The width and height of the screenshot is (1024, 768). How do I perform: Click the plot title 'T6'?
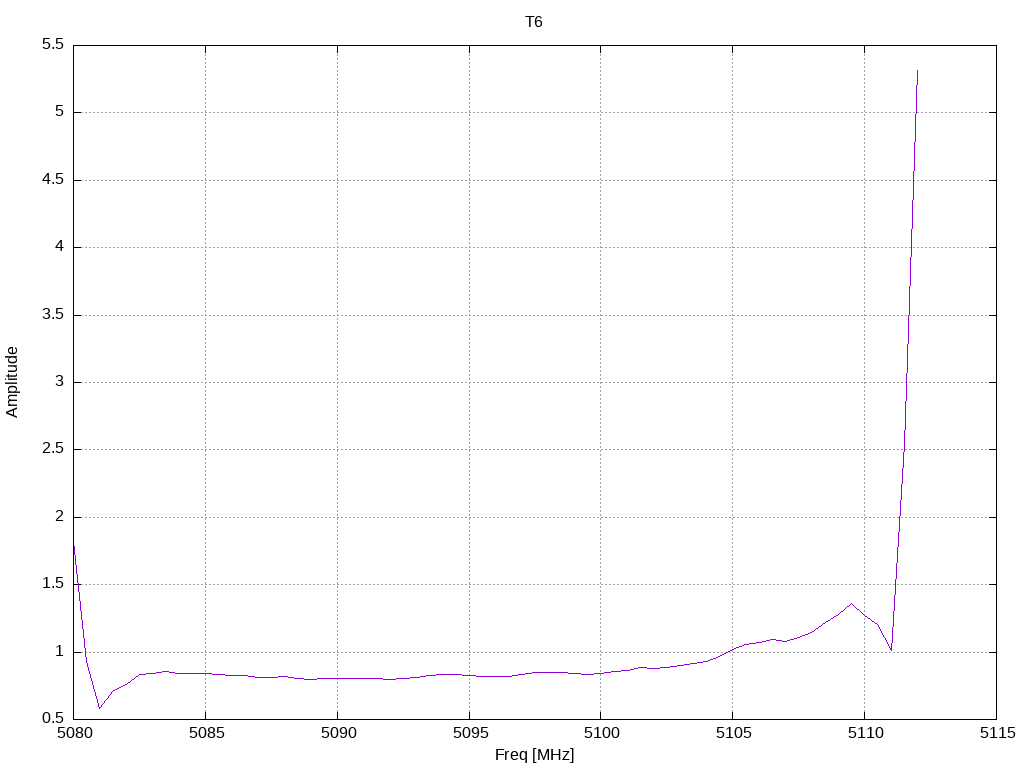tap(534, 22)
